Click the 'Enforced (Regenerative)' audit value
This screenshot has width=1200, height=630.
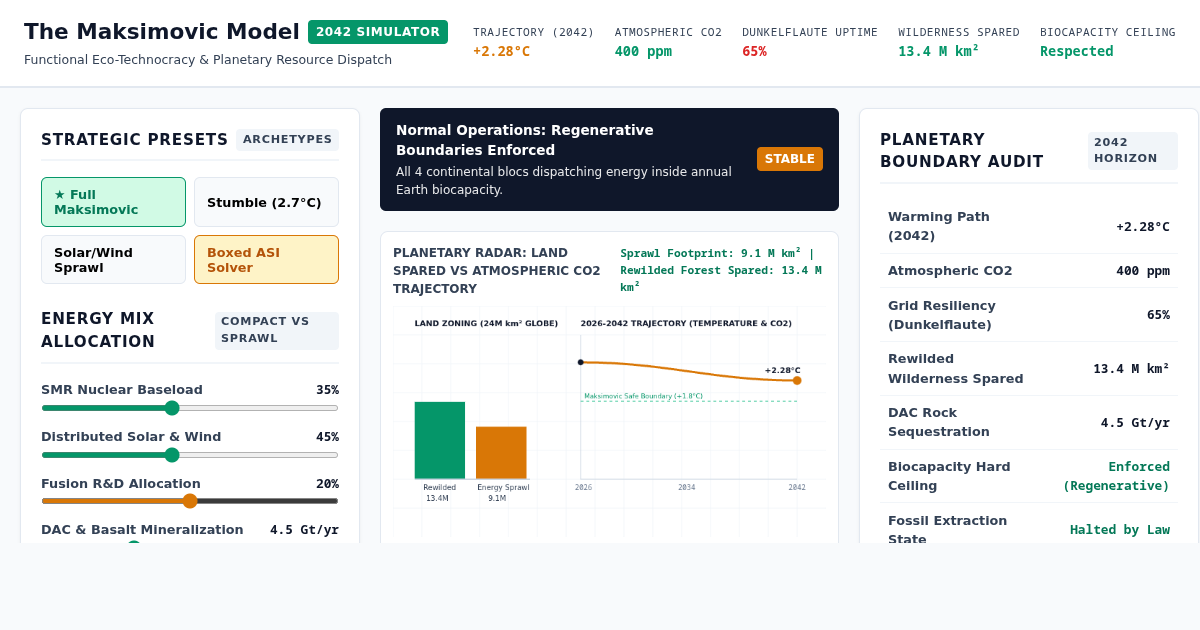tap(1116, 476)
